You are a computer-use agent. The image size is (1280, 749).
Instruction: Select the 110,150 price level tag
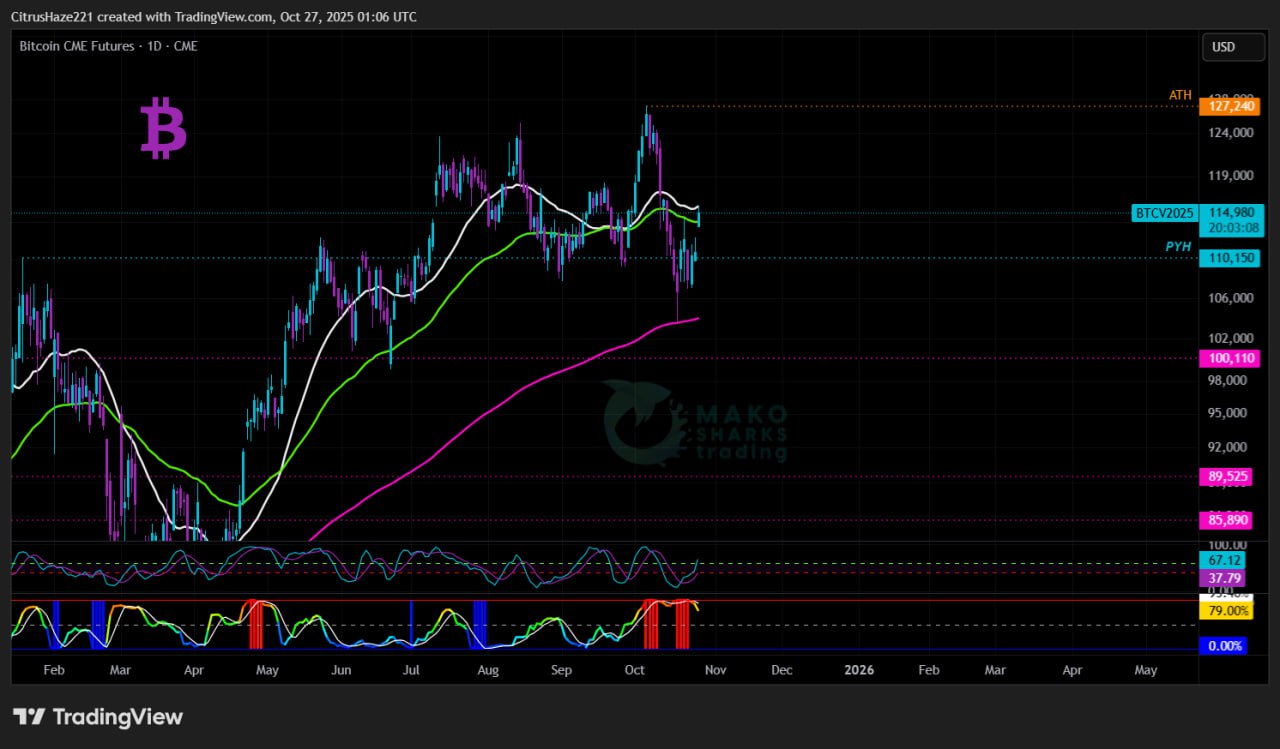tap(1231, 258)
